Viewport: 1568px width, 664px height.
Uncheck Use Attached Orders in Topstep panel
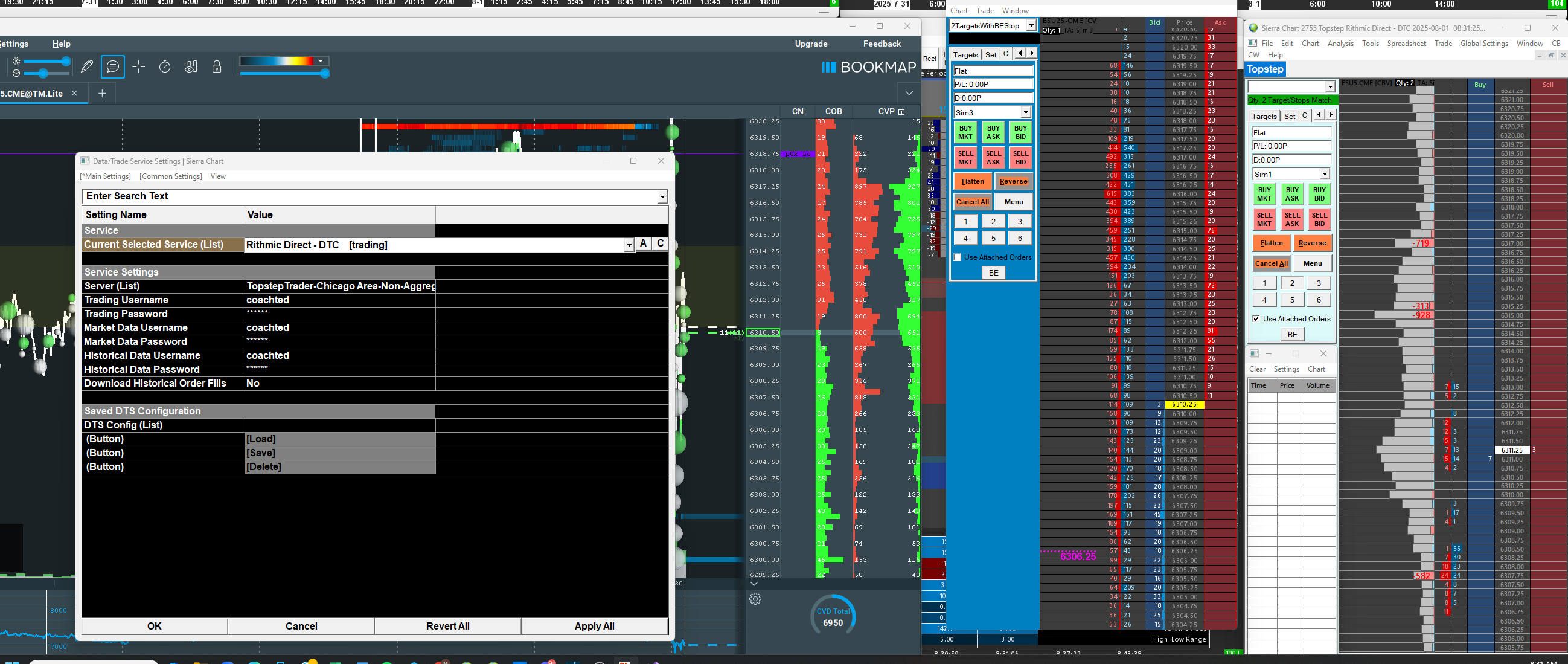[x=1256, y=318]
